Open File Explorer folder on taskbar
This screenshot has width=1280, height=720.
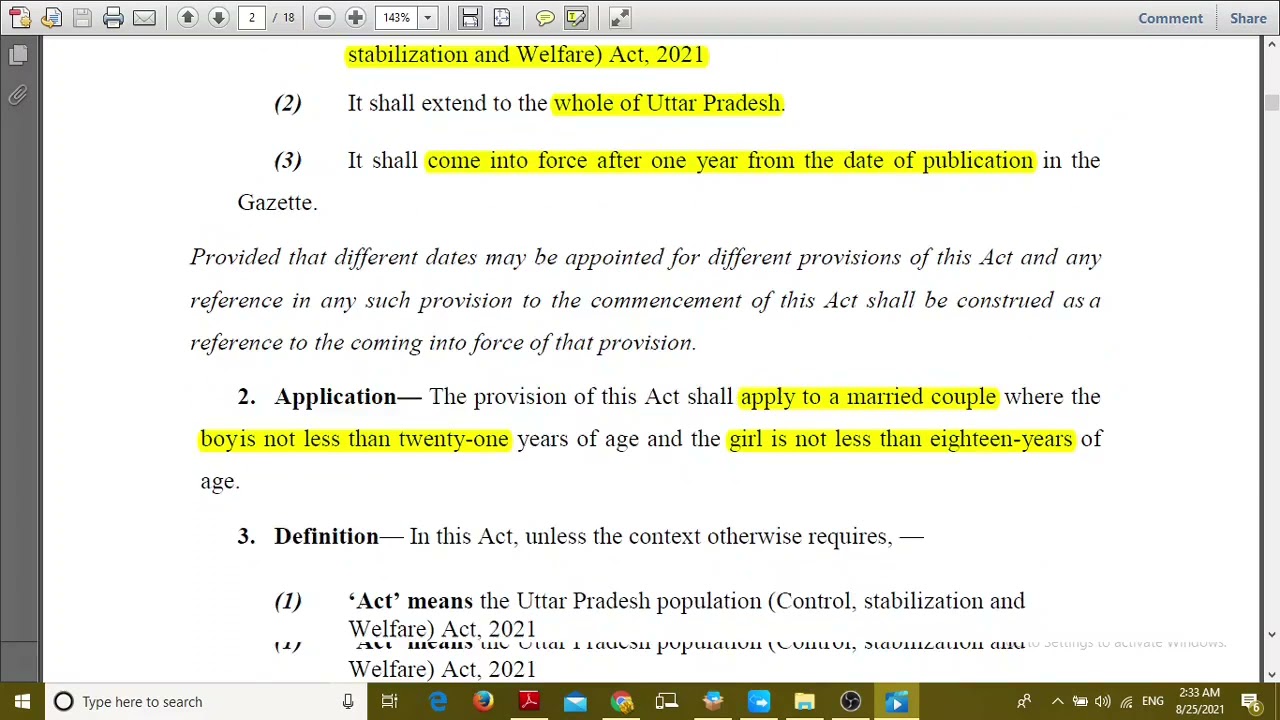pyautogui.click(x=805, y=701)
